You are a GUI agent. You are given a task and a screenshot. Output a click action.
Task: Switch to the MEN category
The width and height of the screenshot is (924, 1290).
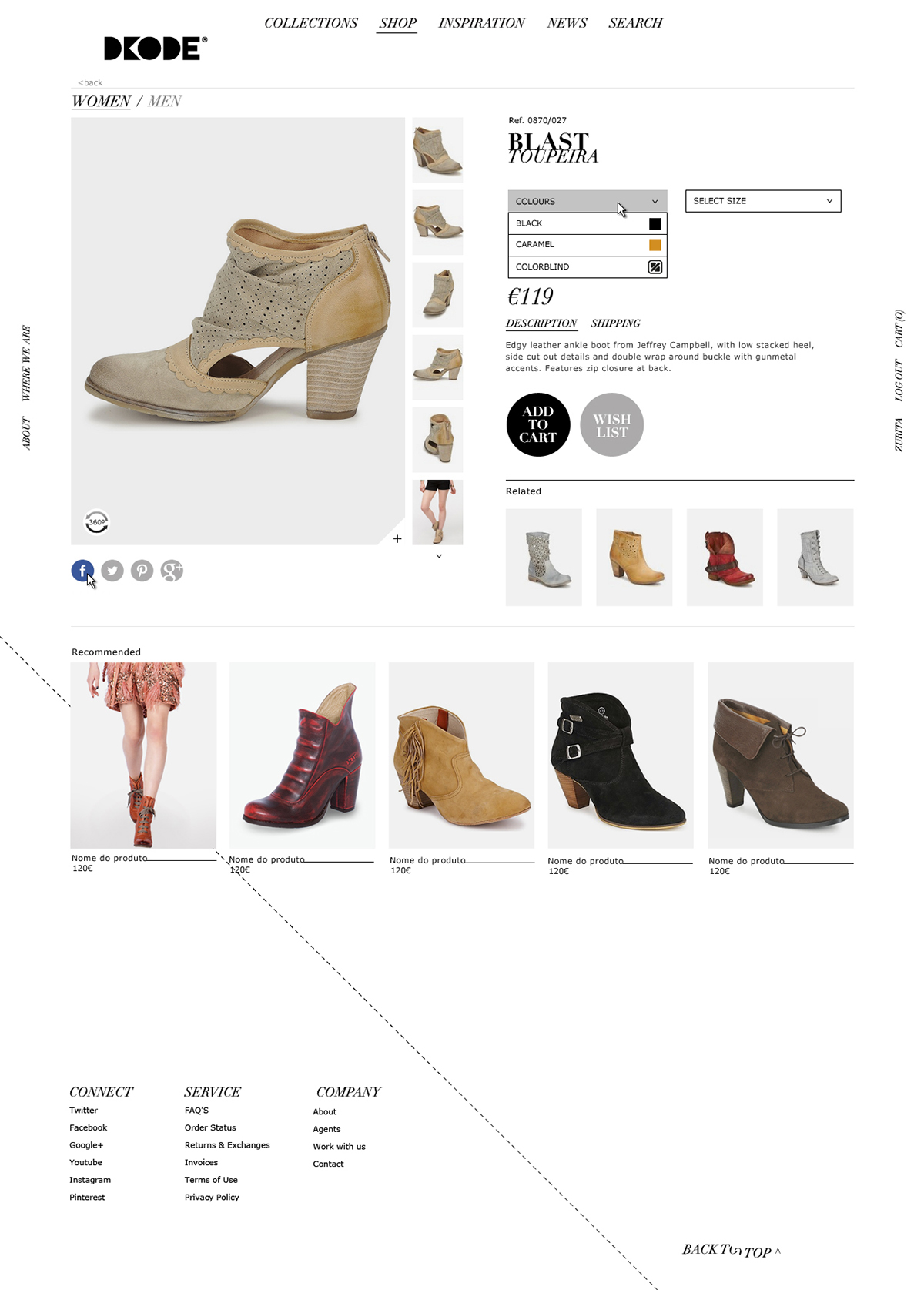164,101
